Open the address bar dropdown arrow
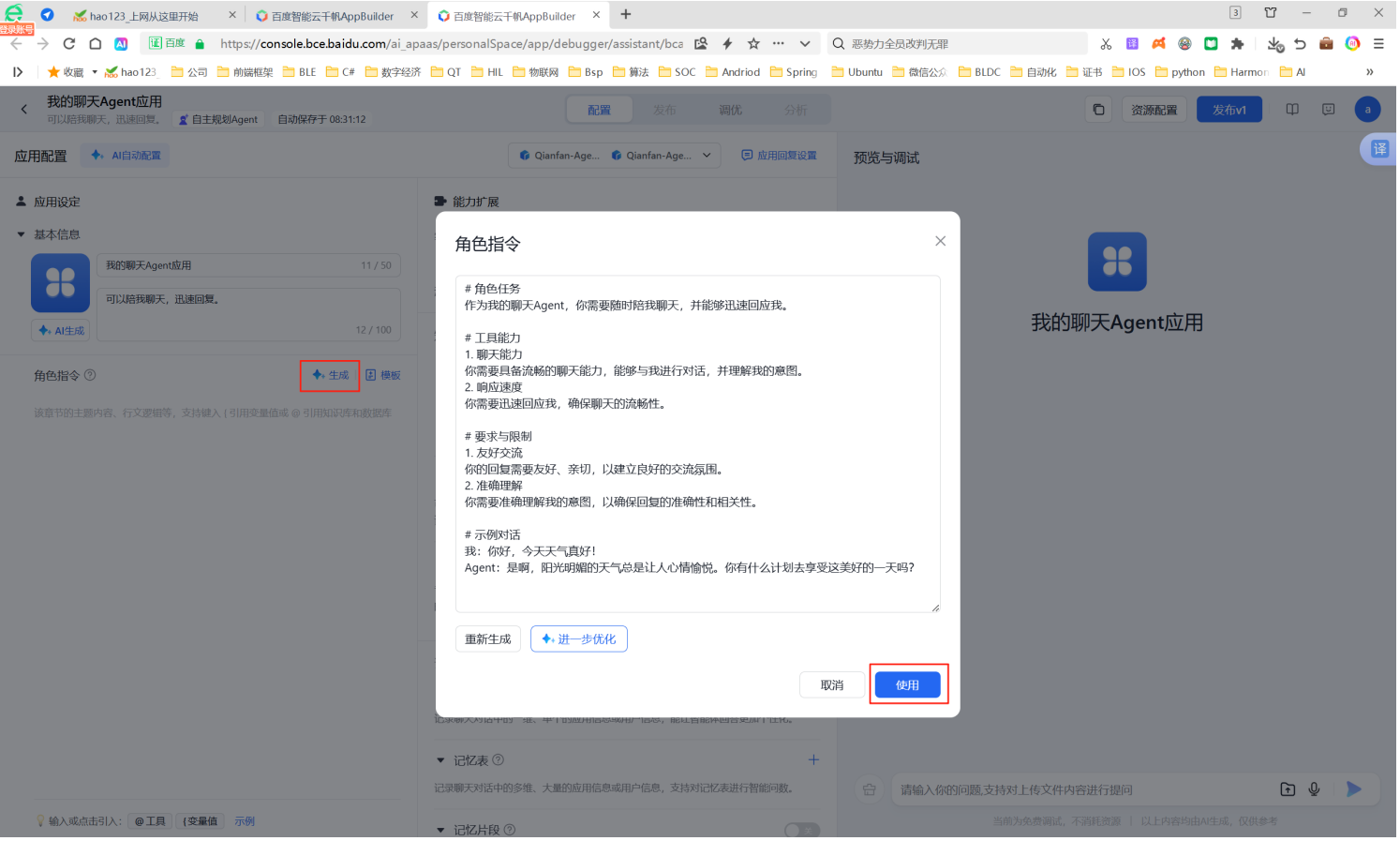Image resolution: width=1400 pixels, height=841 pixels. click(x=807, y=44)
